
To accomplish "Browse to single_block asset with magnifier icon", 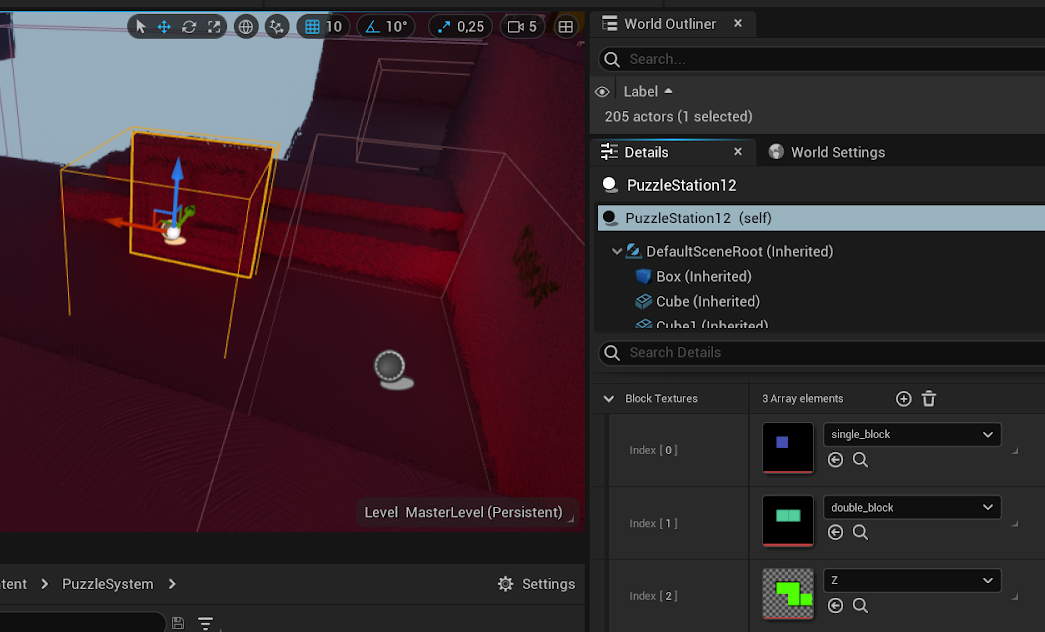I will click(x=860, y=460).
